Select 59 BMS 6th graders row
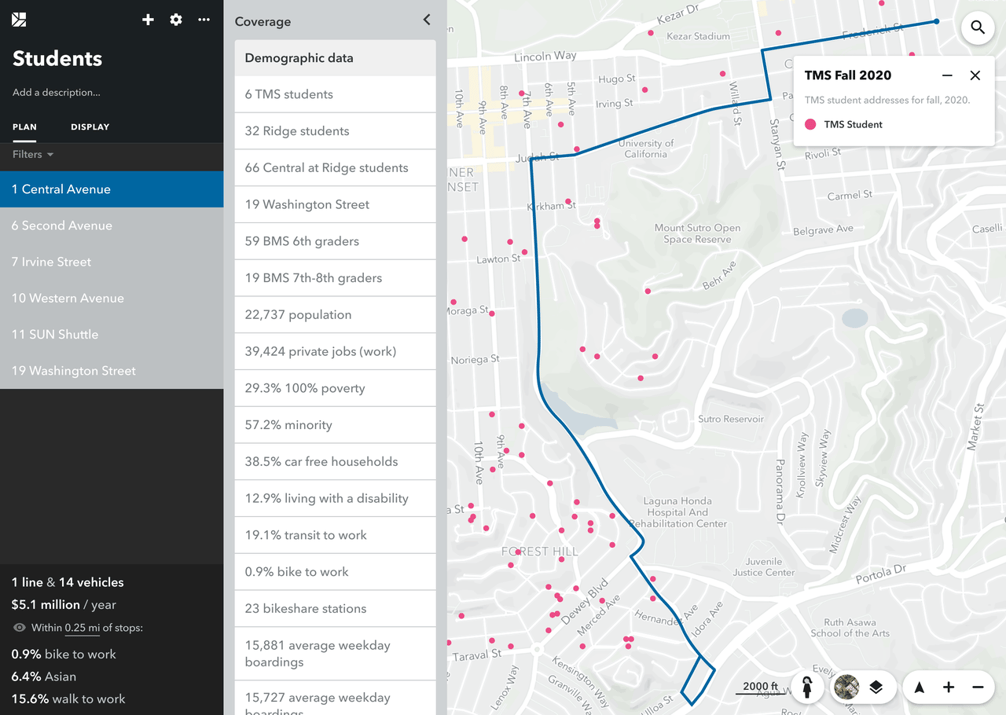Screen dimensions: 1006x715 [335, 241]
